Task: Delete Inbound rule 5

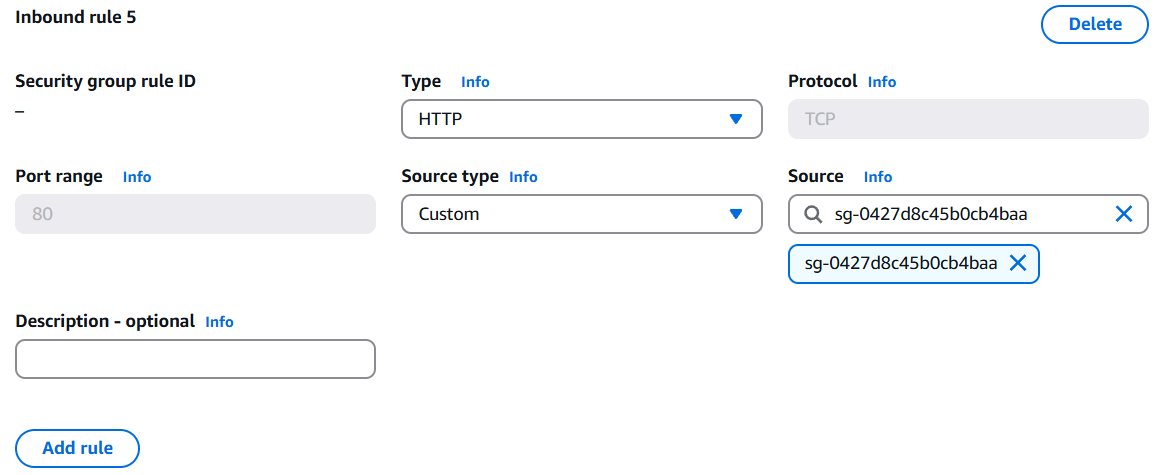Action: [x=1095, y=24]
